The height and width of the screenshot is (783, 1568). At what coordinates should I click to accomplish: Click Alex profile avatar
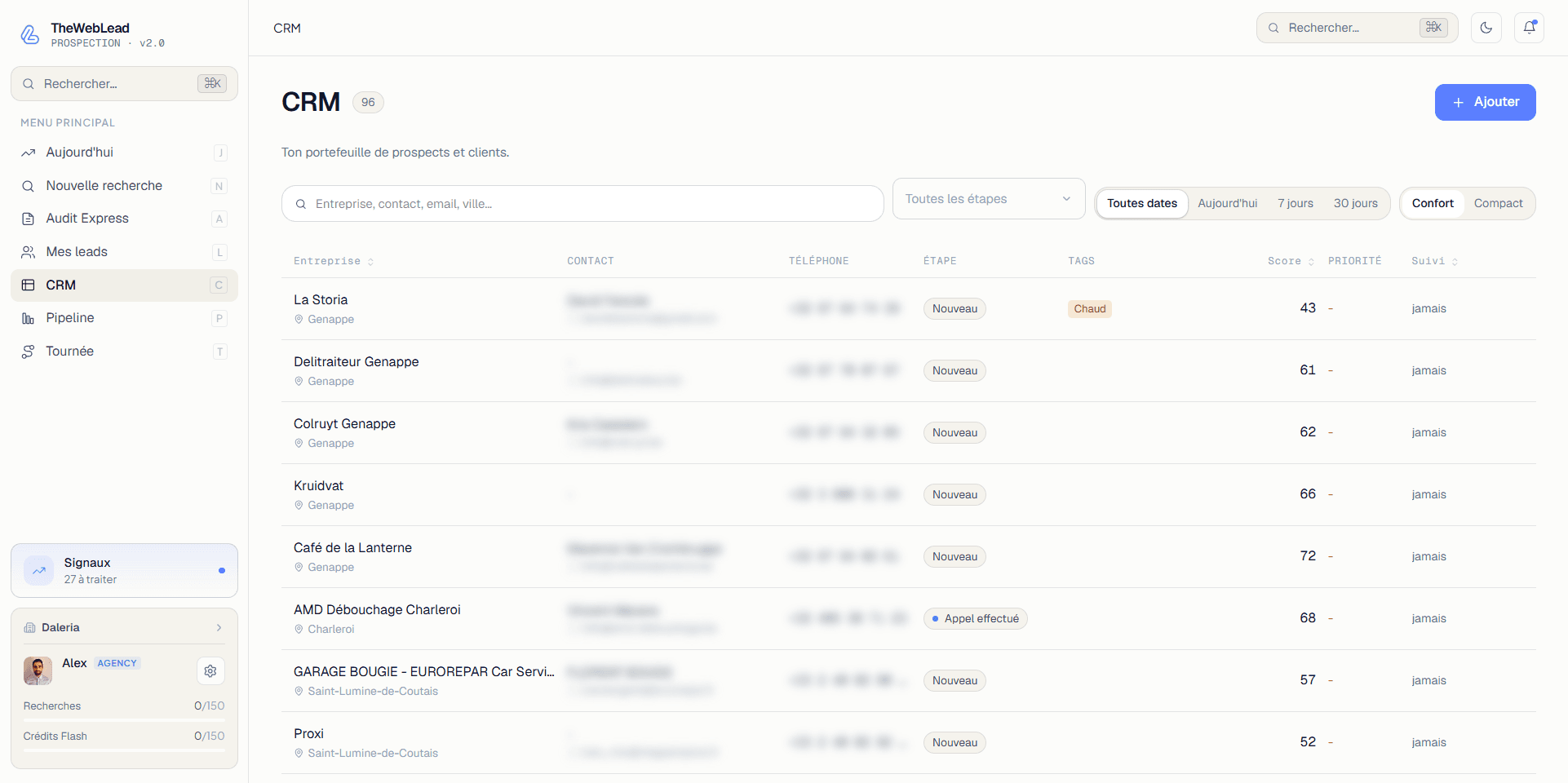click(38, 670)
